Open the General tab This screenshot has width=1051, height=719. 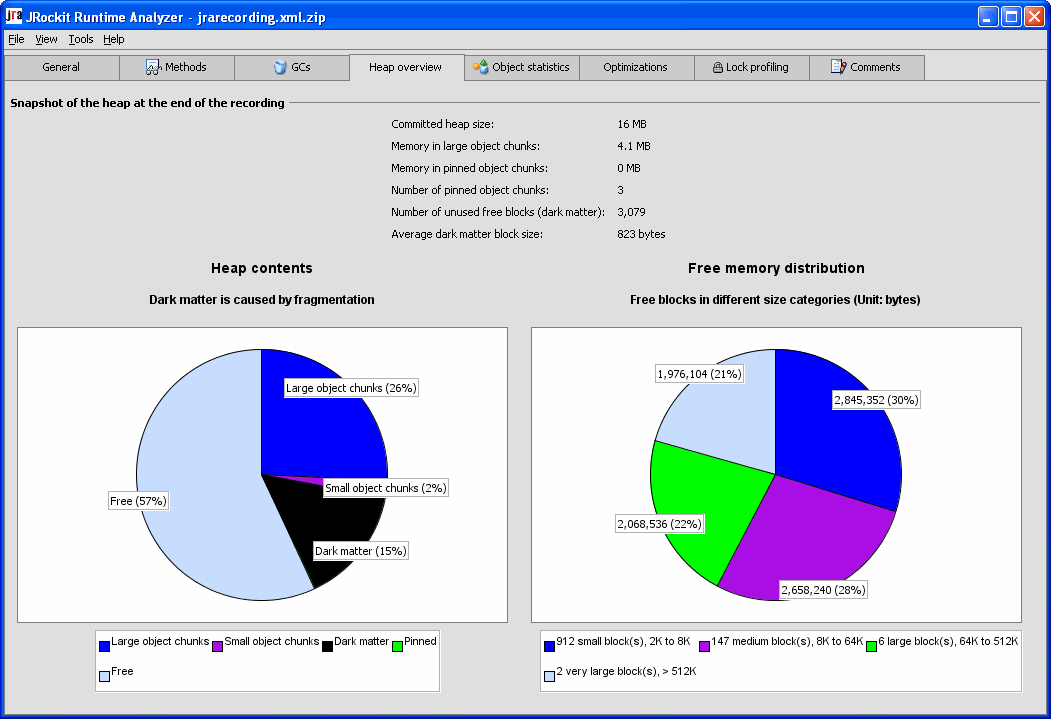tap(61, 67)
